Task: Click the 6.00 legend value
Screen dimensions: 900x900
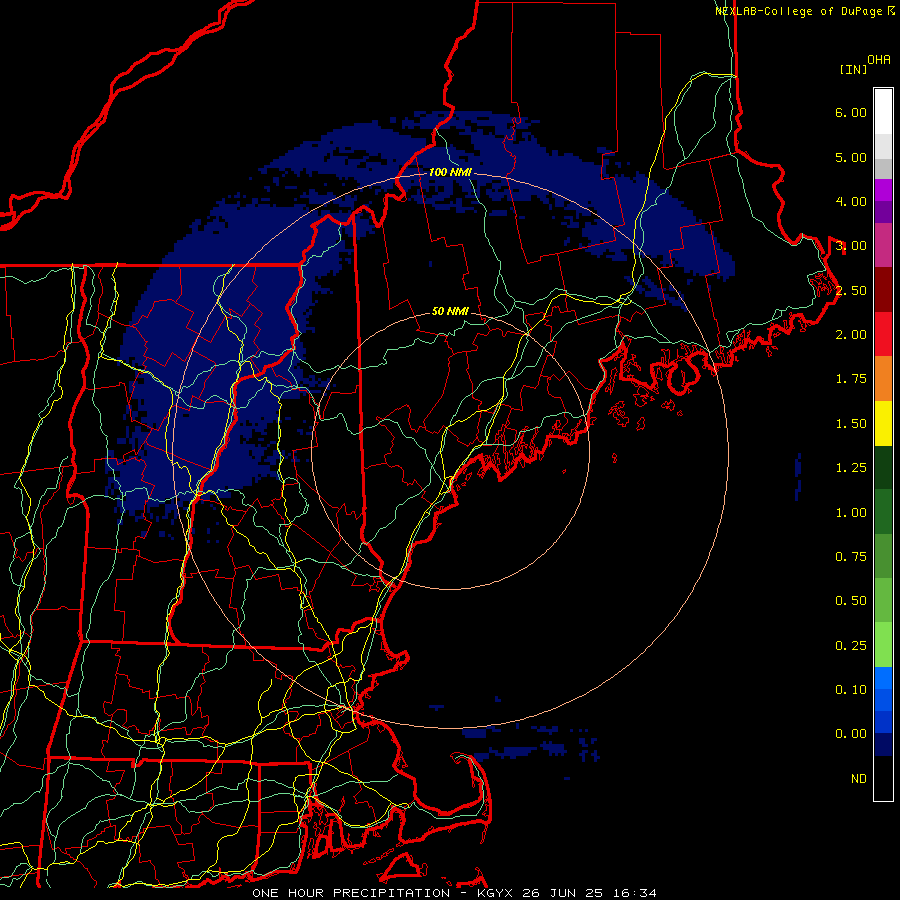Action: click(851, 112)
